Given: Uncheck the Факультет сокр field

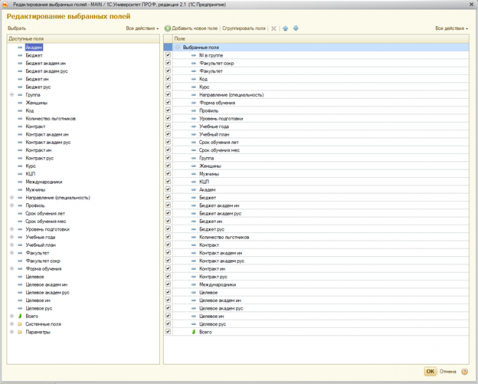Looking at the screenshot, I should click(168, 63).
